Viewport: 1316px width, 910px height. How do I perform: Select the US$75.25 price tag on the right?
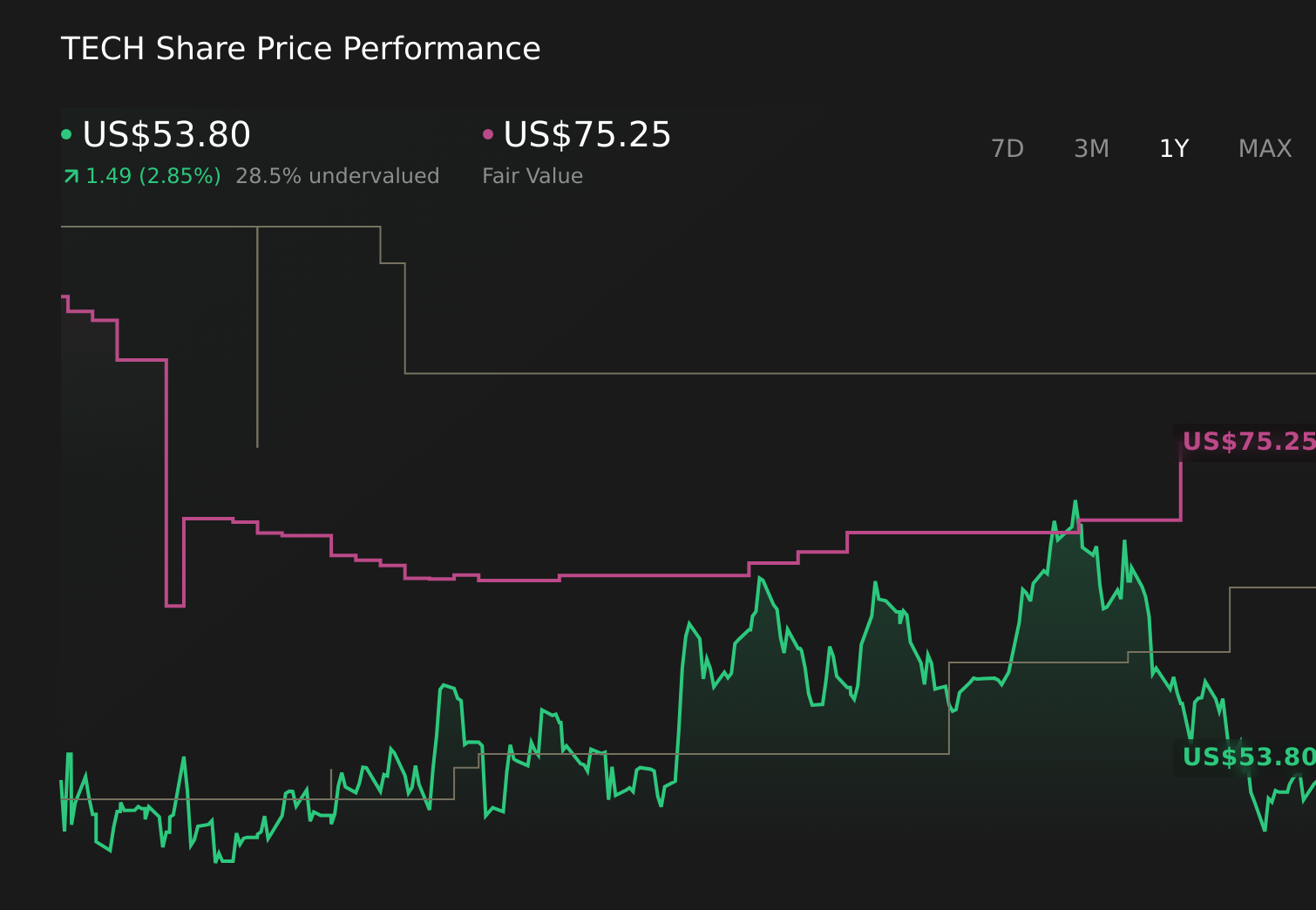tap(1251, 442)
